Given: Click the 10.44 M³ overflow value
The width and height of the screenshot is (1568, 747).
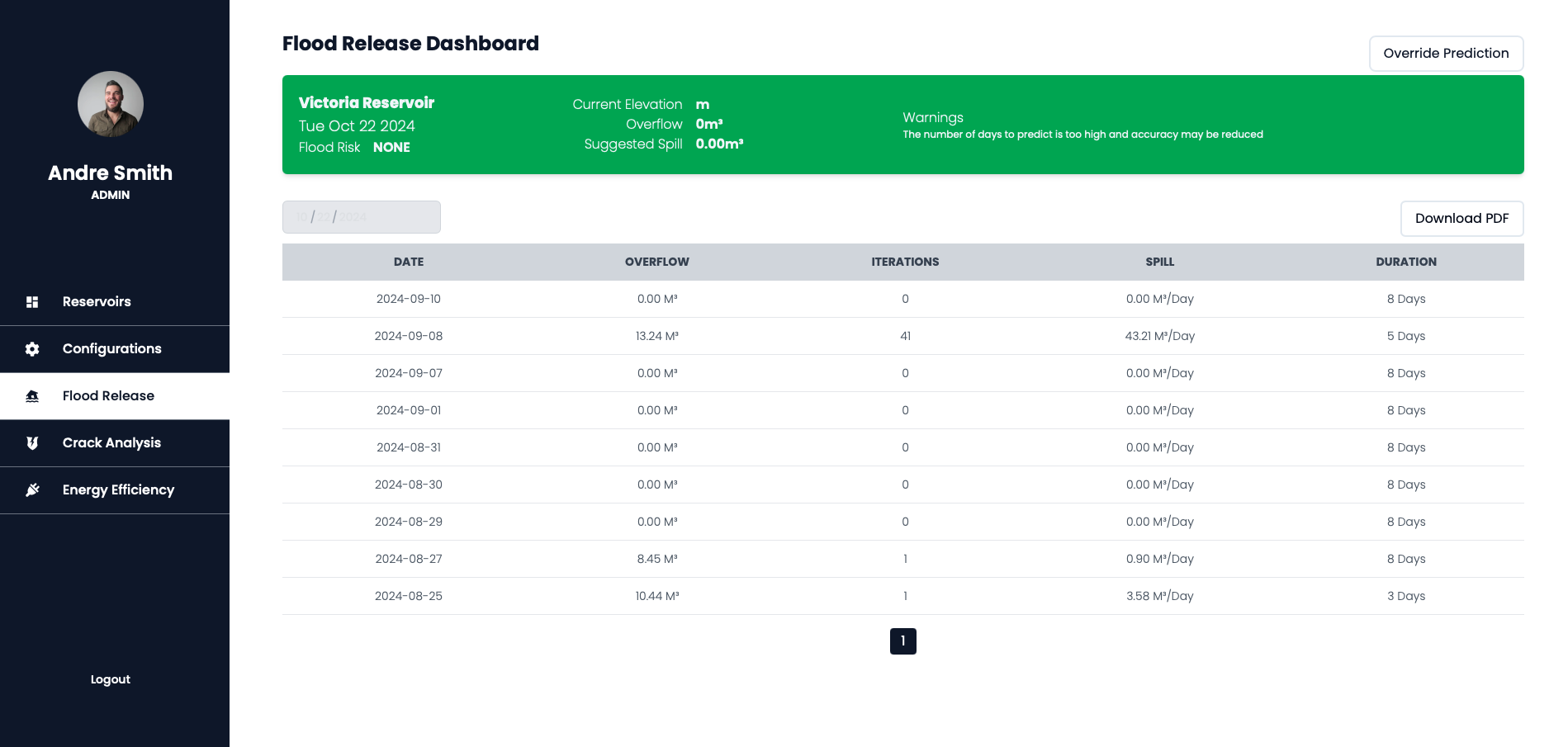Looking at the screenshot, I should click(657, 596).
